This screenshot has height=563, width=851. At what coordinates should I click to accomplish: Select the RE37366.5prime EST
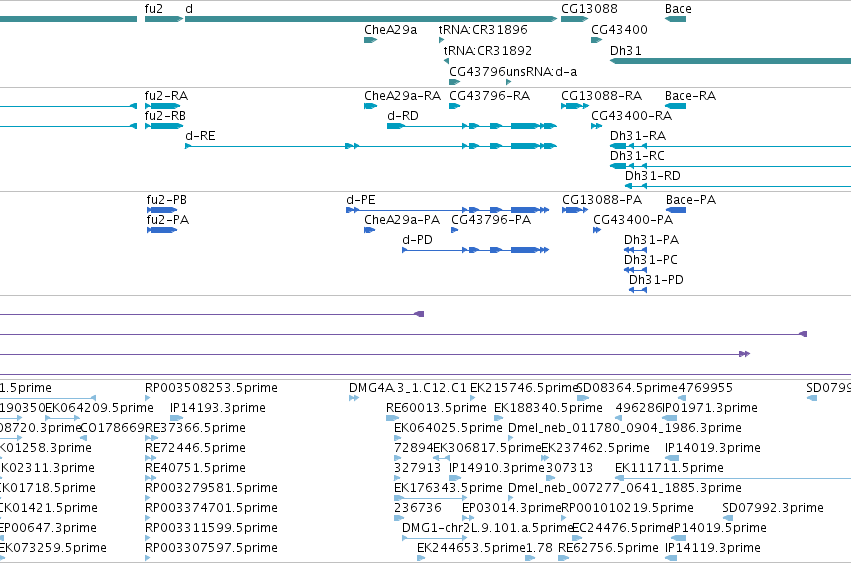click(x=151, y=438)
